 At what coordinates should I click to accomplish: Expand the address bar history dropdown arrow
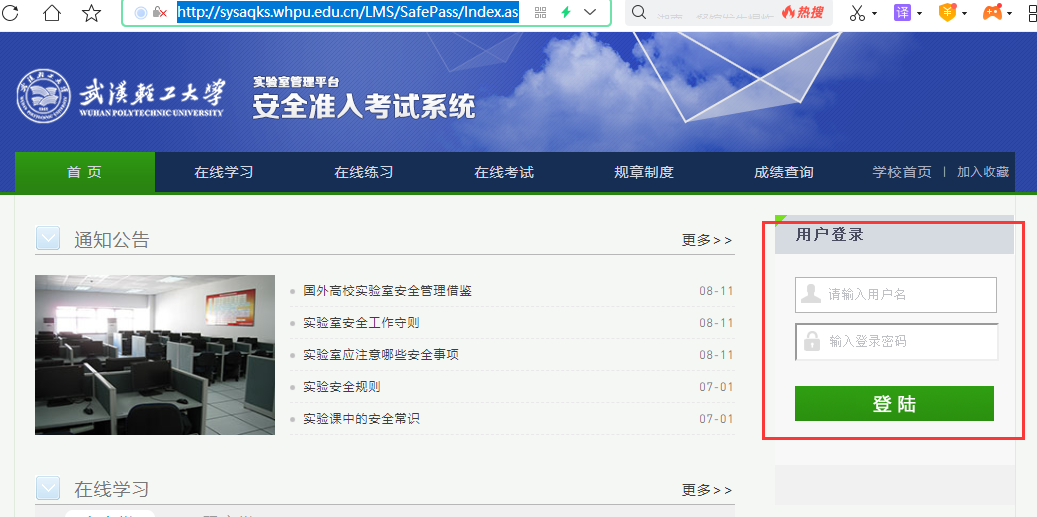click(x=590, y=12)
